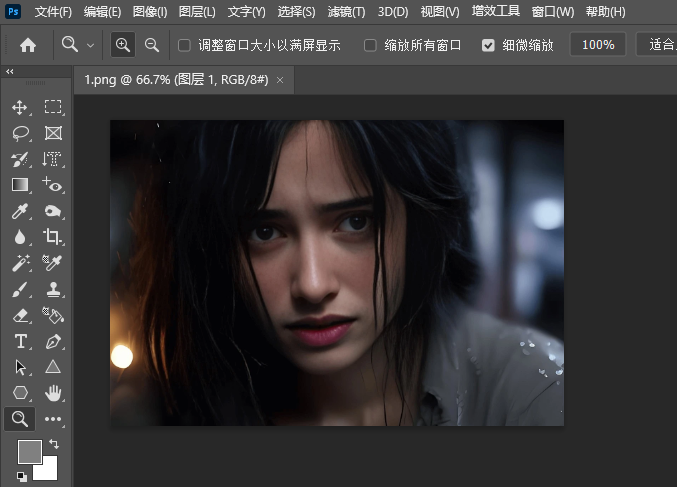Image resolution: width=677 pixels, height=487 pixels.
Task: Select the Clone Stamp tool
Action: click(53, 290)
